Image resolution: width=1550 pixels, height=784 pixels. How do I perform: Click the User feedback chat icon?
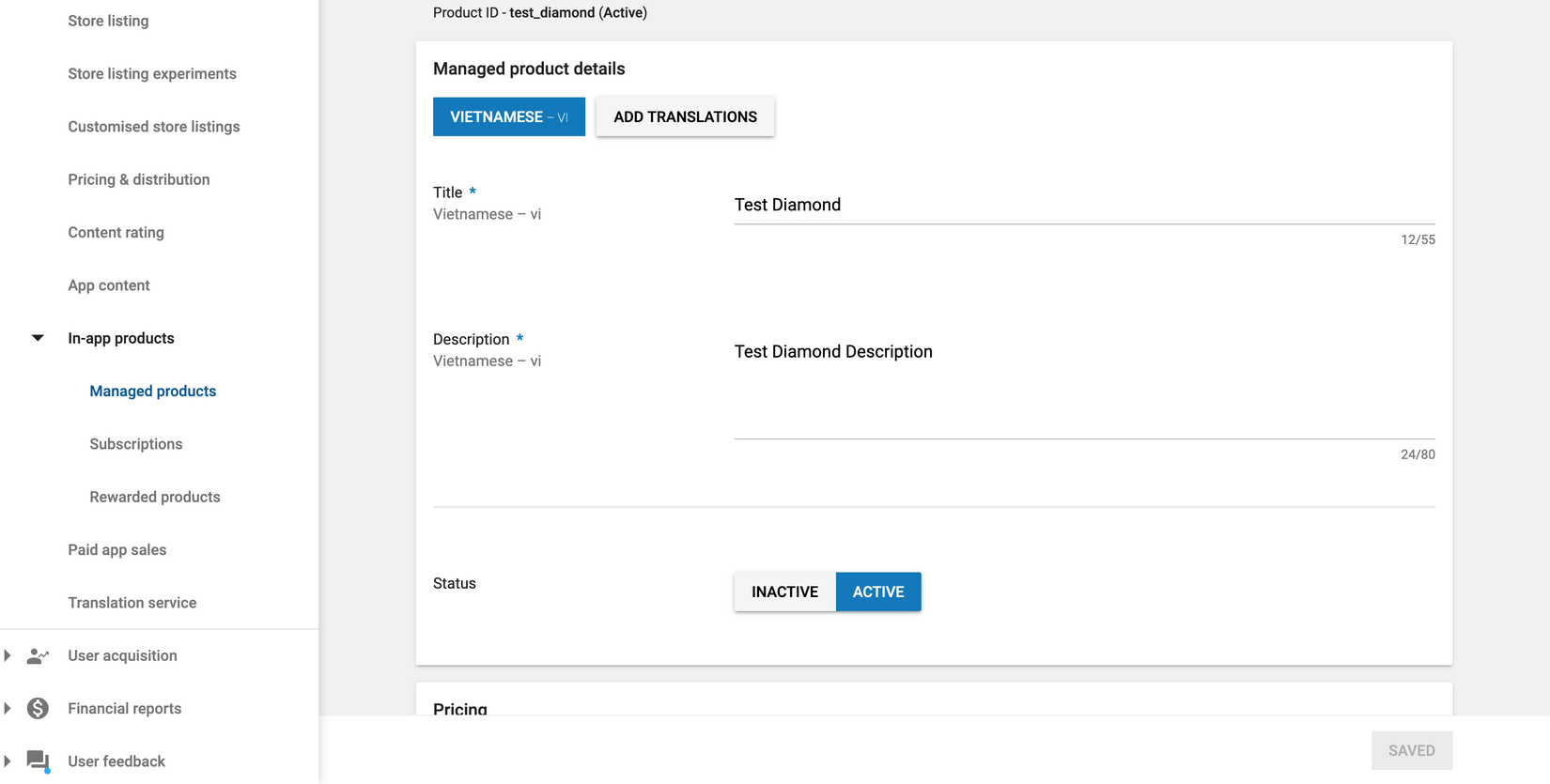[x=38, y=761]
